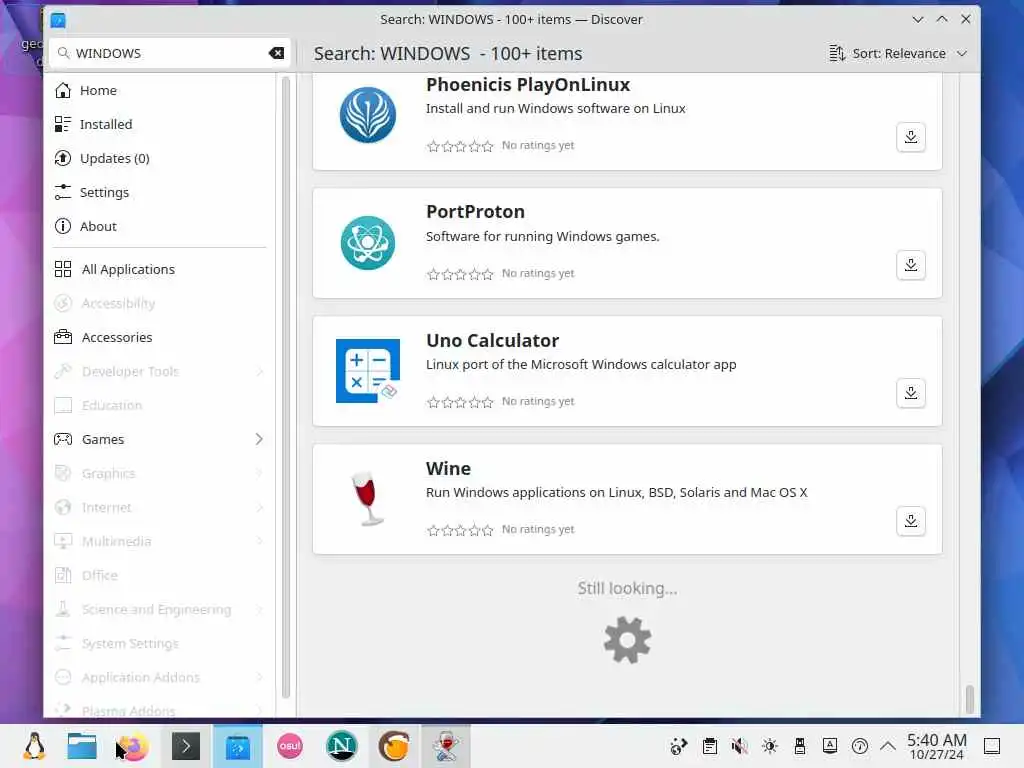Click the sidebar vertical scrollbar
The width and height of the screenshot is (1024, 768).
(x=285, y=389)
